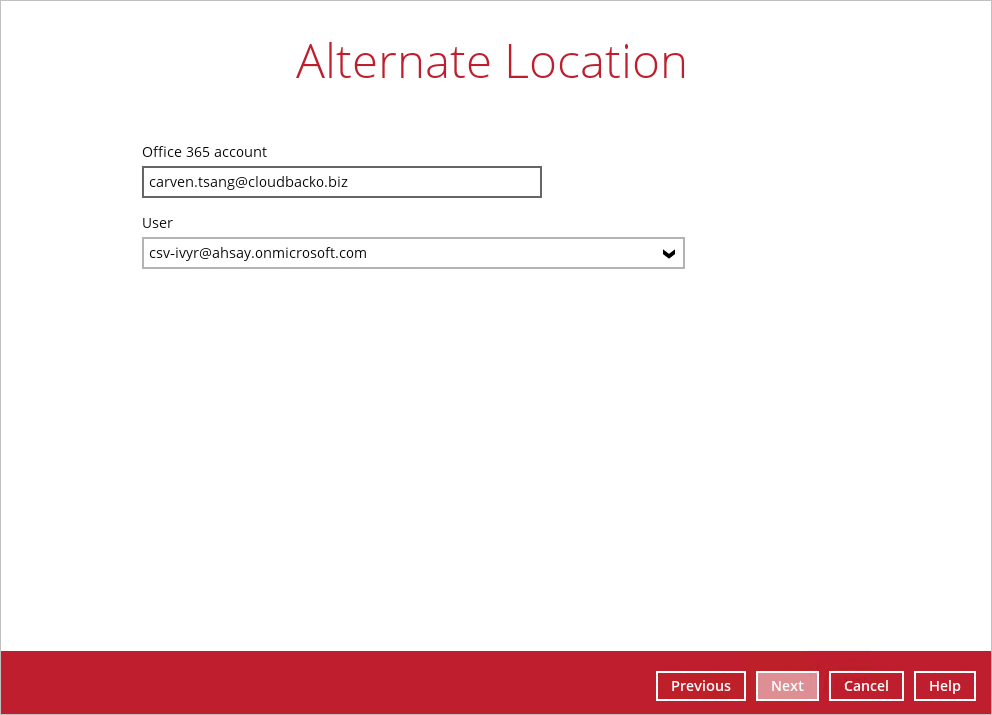Click the word "Alternate" in the title
This screenshot has height=715, width=992.
[x=393, y=62]
